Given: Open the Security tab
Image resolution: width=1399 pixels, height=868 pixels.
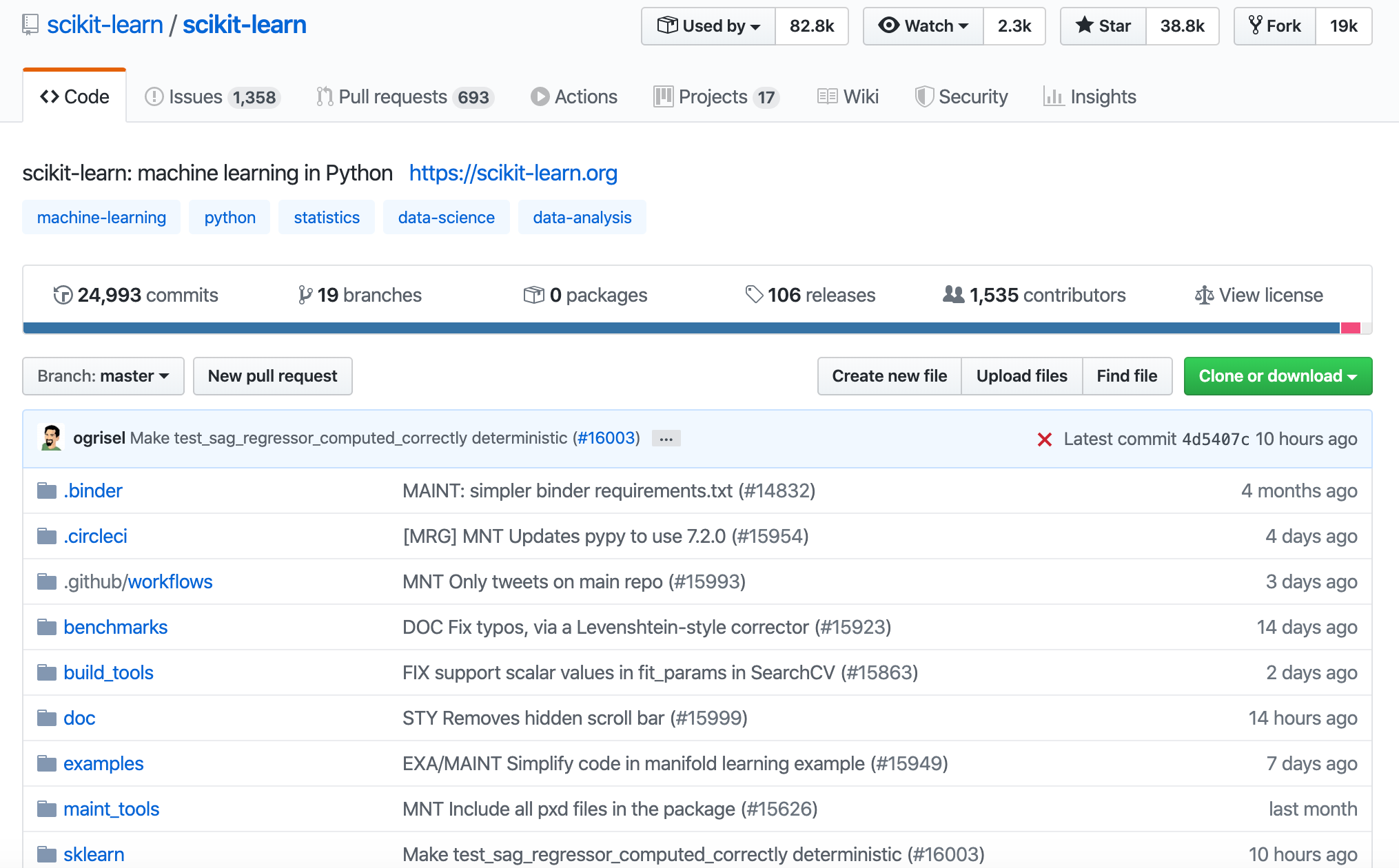Looking at the screenshot, I should (961, 96).
